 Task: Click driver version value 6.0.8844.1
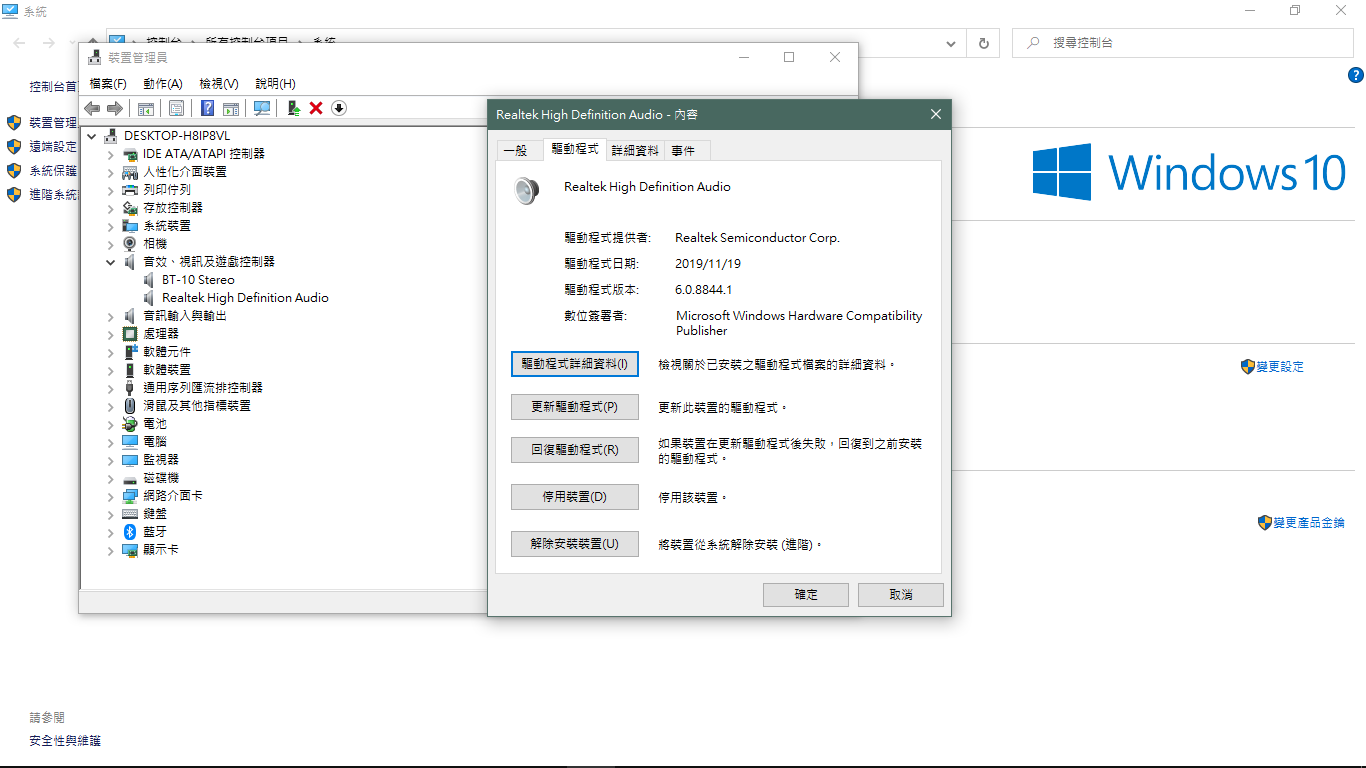(704, 290)
